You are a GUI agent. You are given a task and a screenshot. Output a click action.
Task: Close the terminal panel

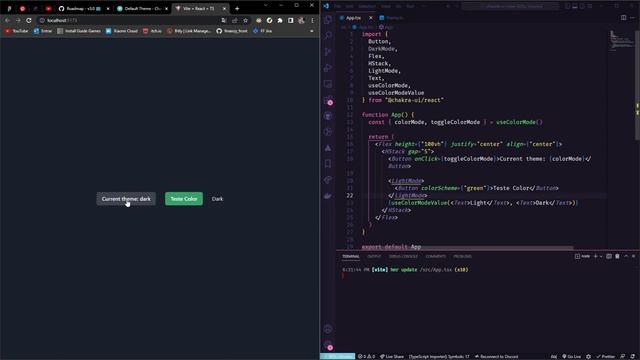click(633, 256)
